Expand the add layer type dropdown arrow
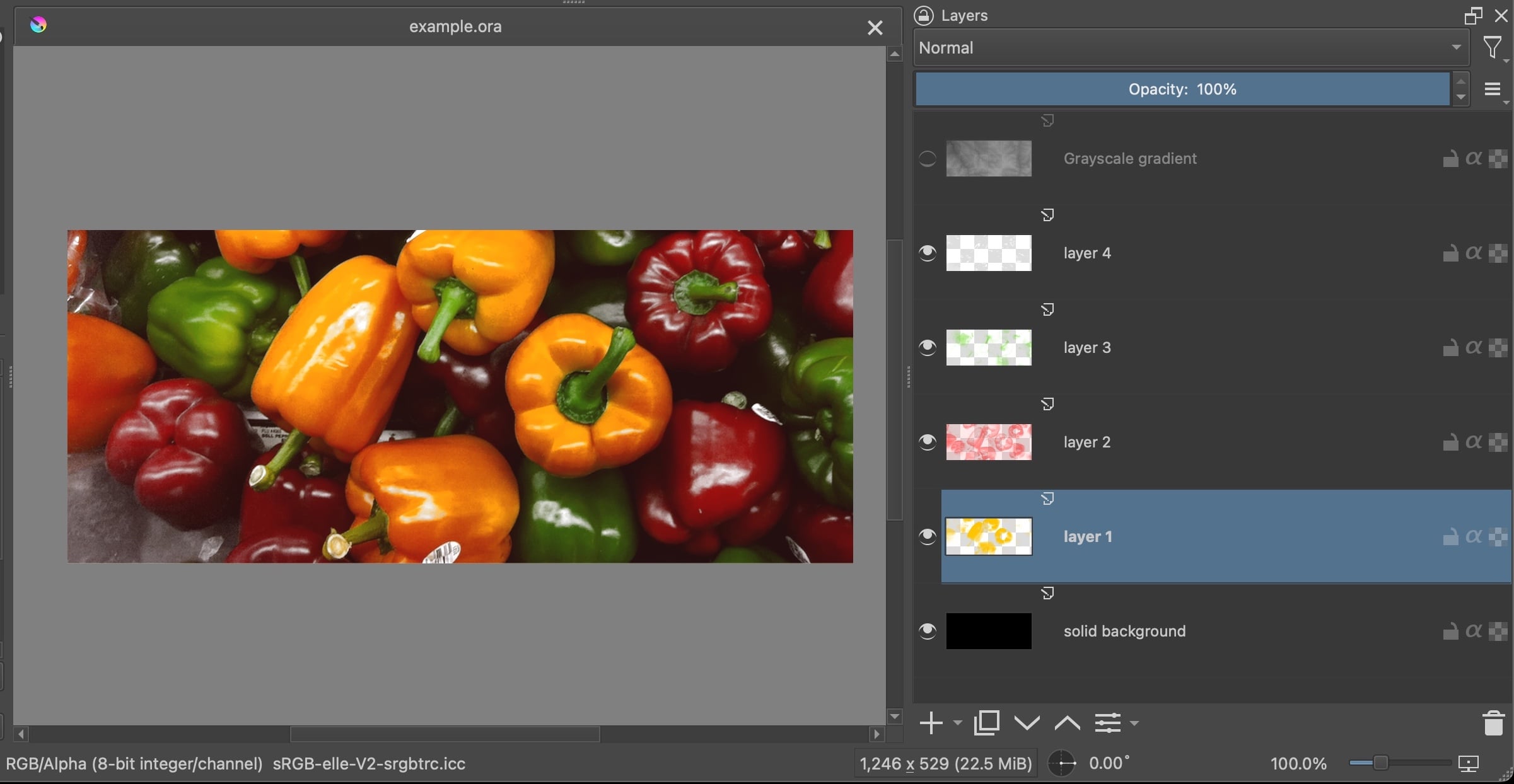The width and height of the screenshot is (1514, 784). (x=958, y=723)
